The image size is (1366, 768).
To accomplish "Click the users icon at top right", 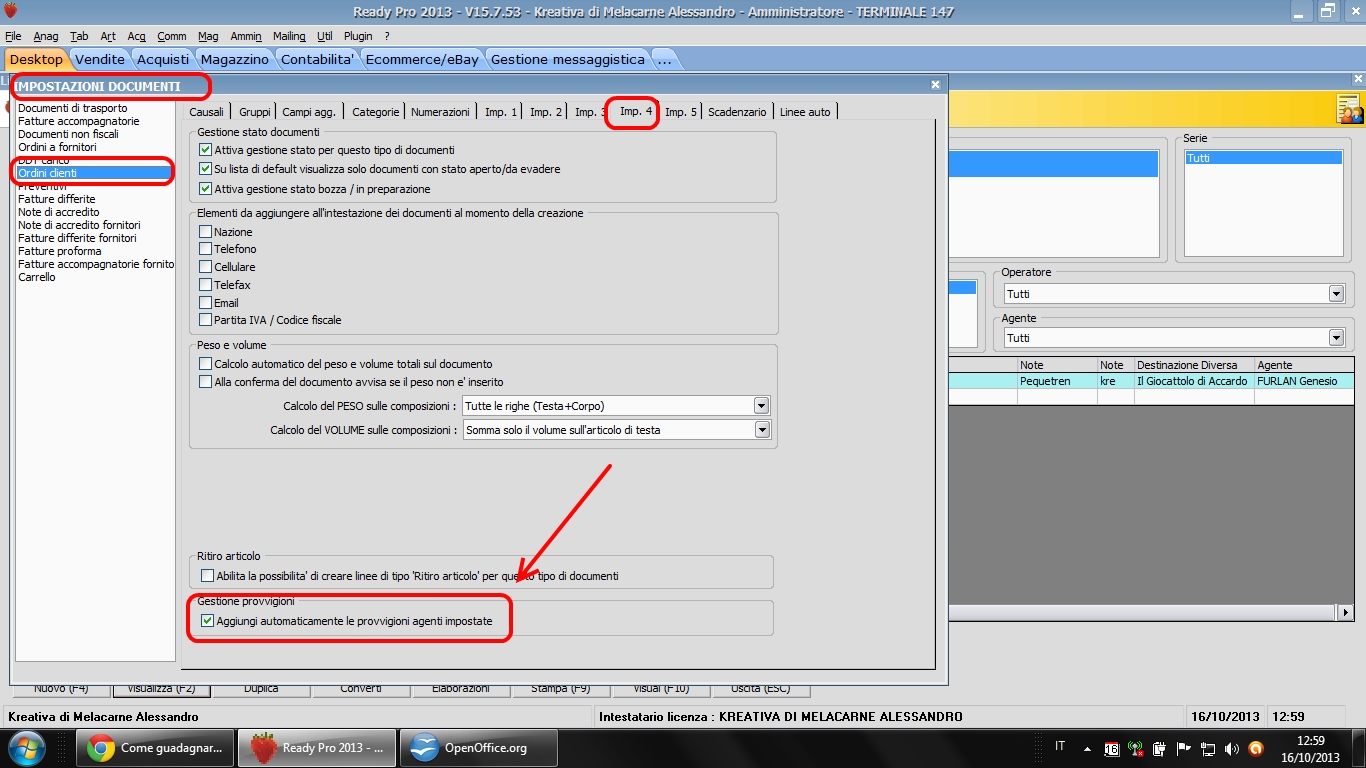I will click(x=1349, y=109).
